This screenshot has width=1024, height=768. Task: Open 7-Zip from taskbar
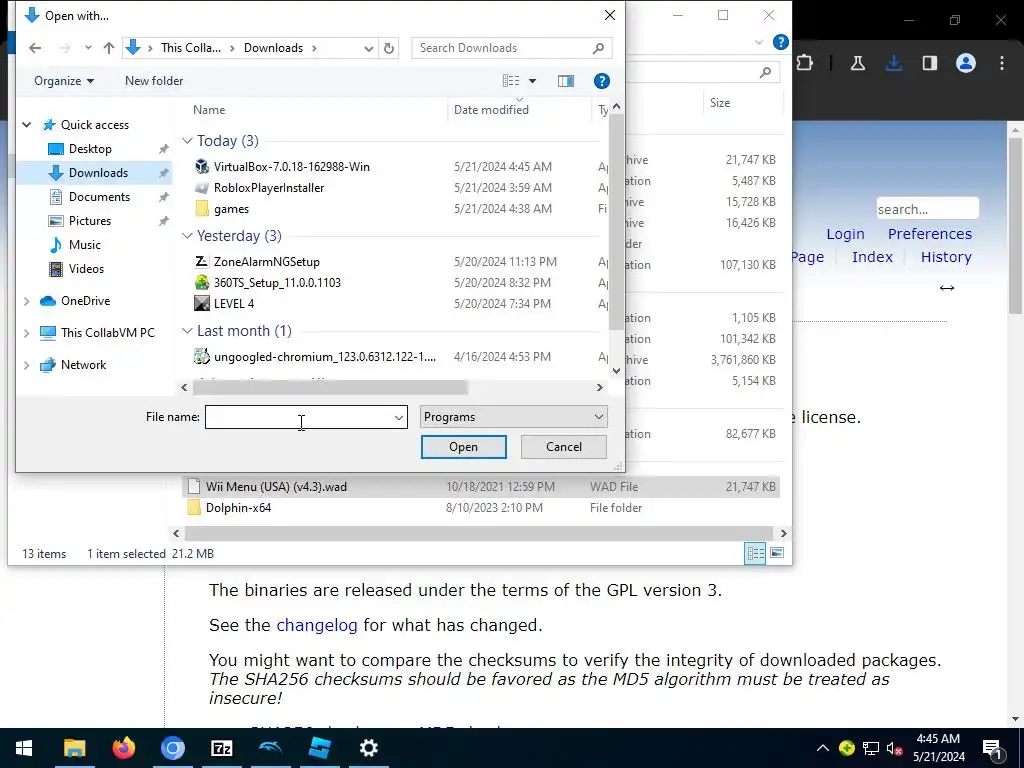click(221, 748)
